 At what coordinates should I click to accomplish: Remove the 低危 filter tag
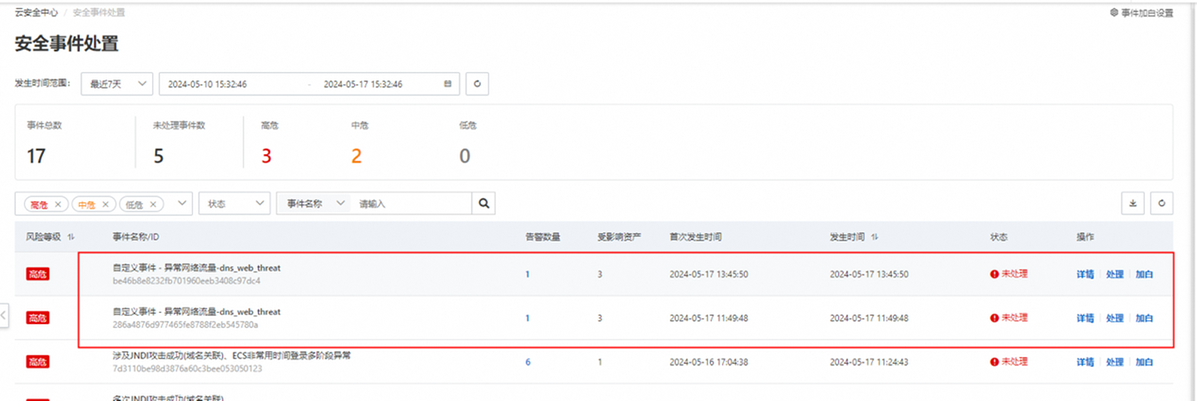152,204
